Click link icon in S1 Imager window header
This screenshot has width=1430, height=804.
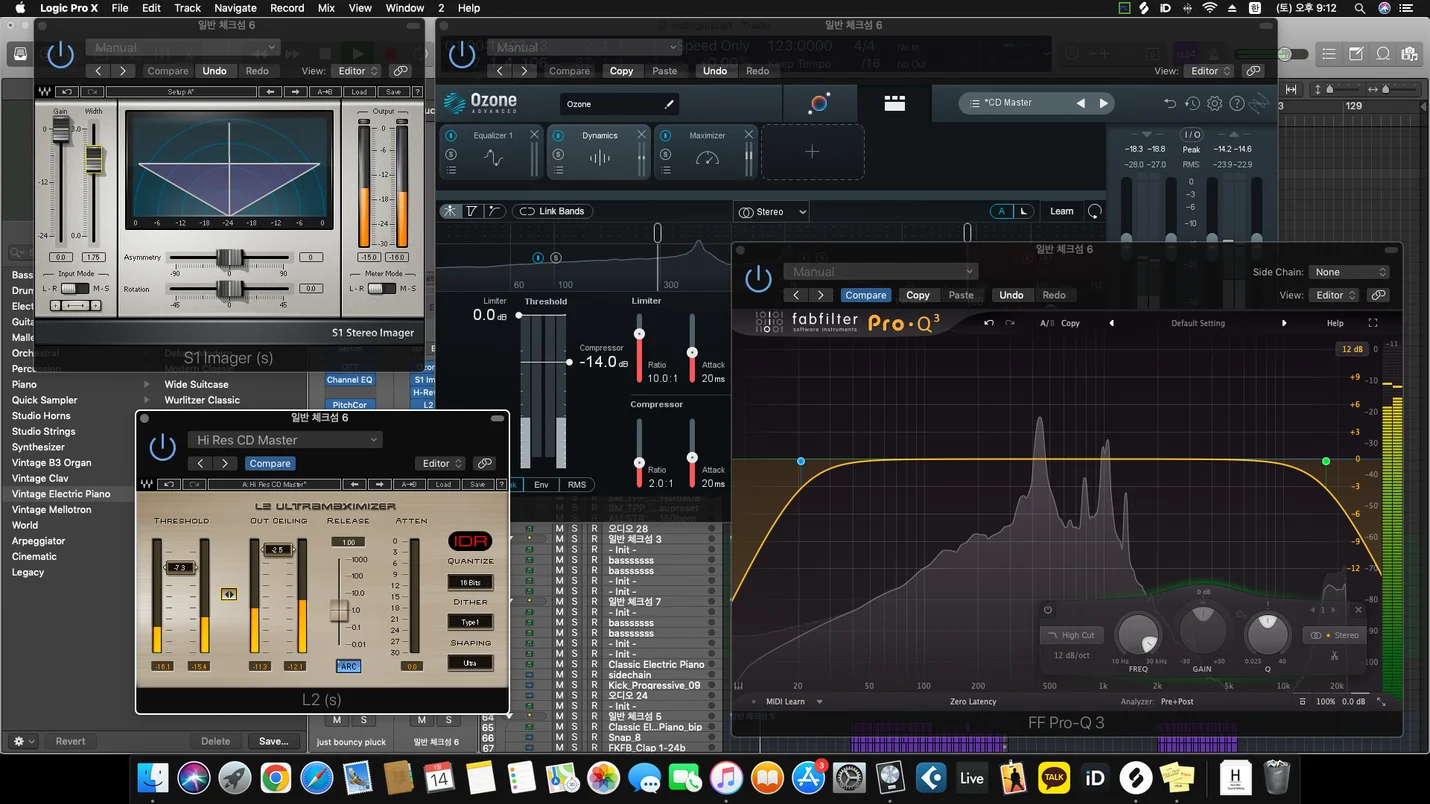[x=400, y=71]
